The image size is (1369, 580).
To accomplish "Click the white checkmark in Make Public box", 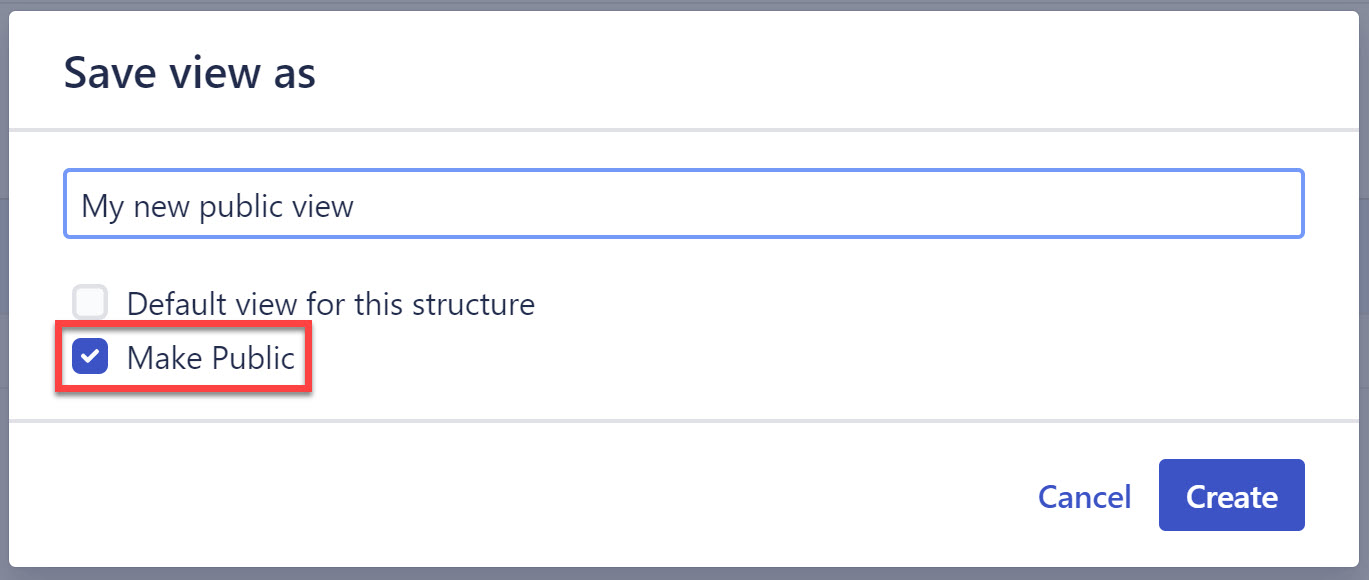I will coord(90,357).
